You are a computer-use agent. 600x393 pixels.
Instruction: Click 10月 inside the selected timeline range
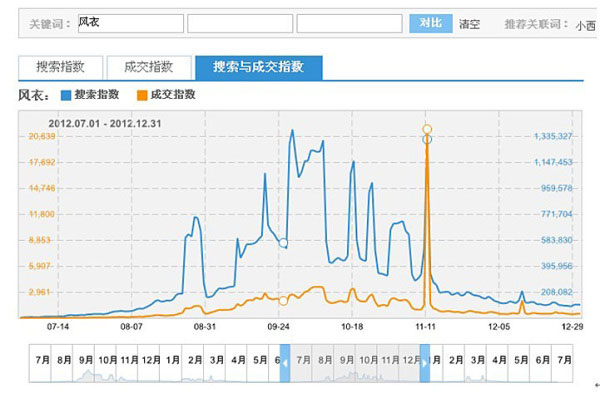[368, 360]
